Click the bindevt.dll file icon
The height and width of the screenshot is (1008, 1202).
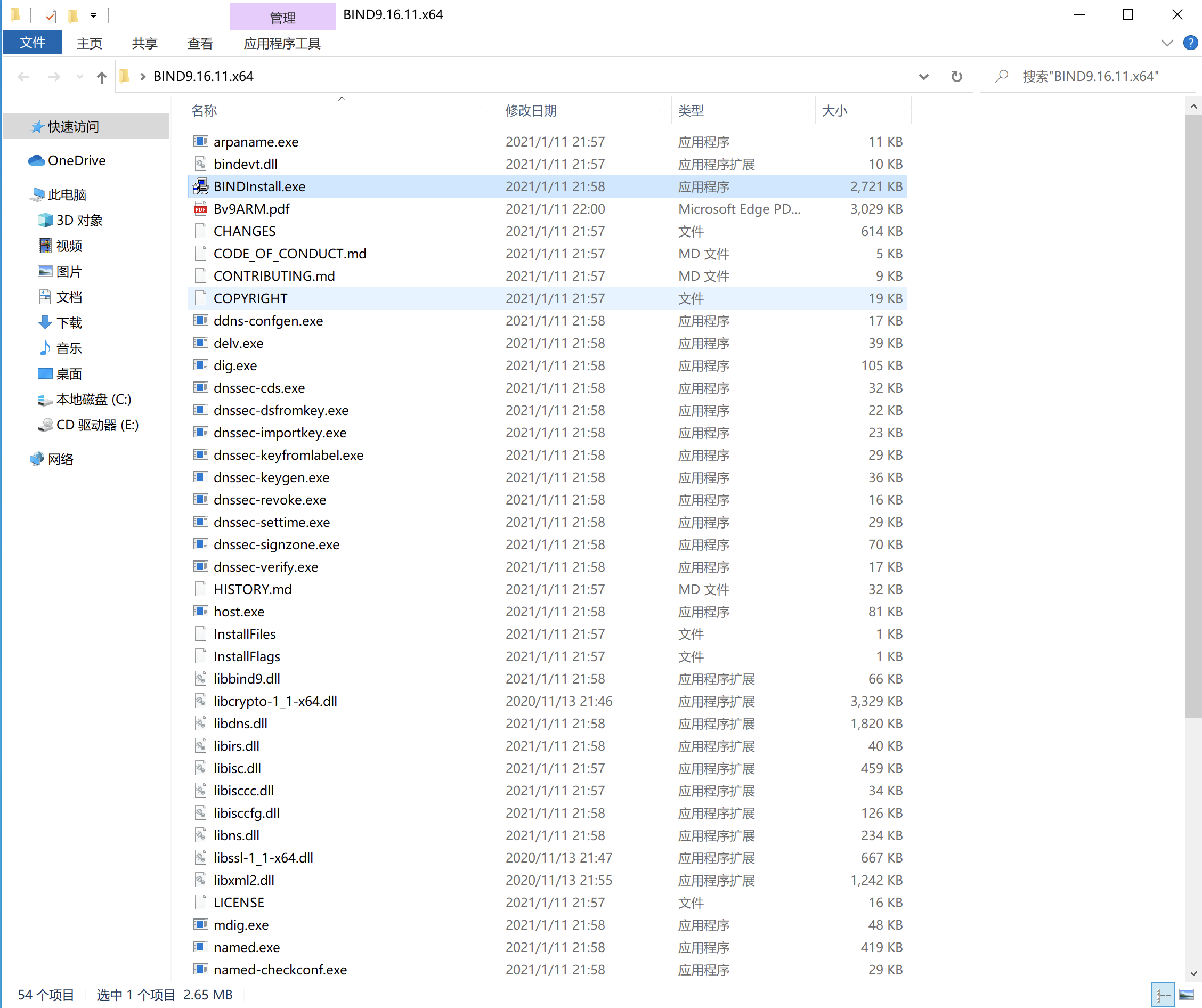200,164
